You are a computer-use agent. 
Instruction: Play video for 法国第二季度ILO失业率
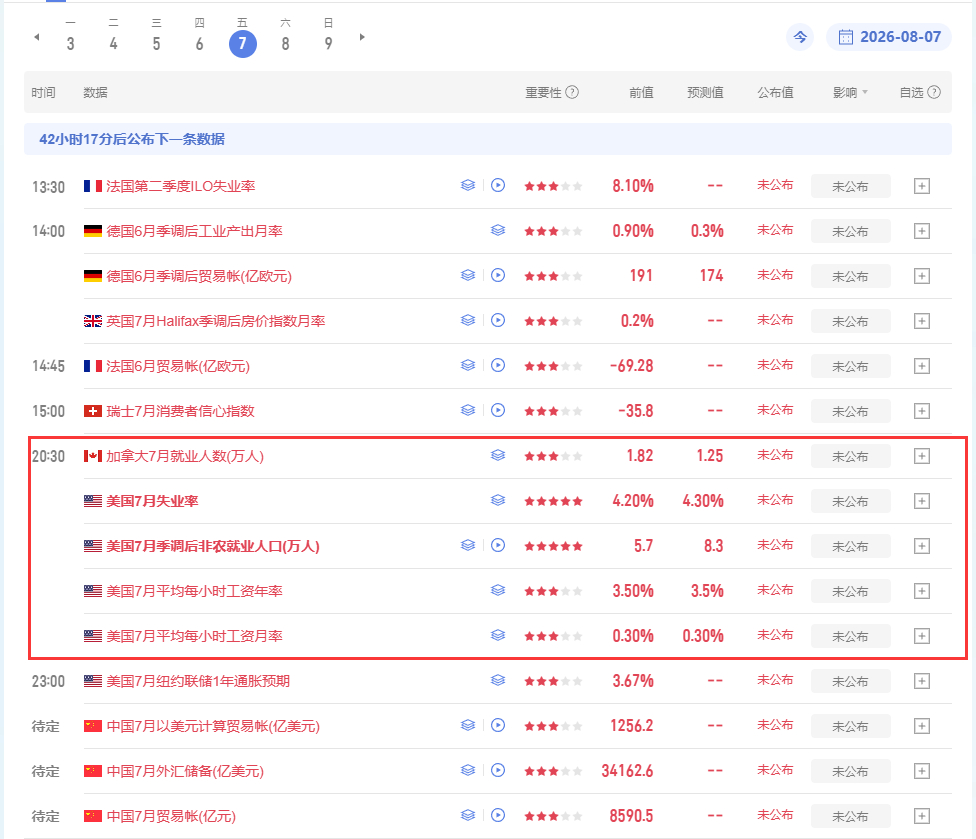pos(498,185)
